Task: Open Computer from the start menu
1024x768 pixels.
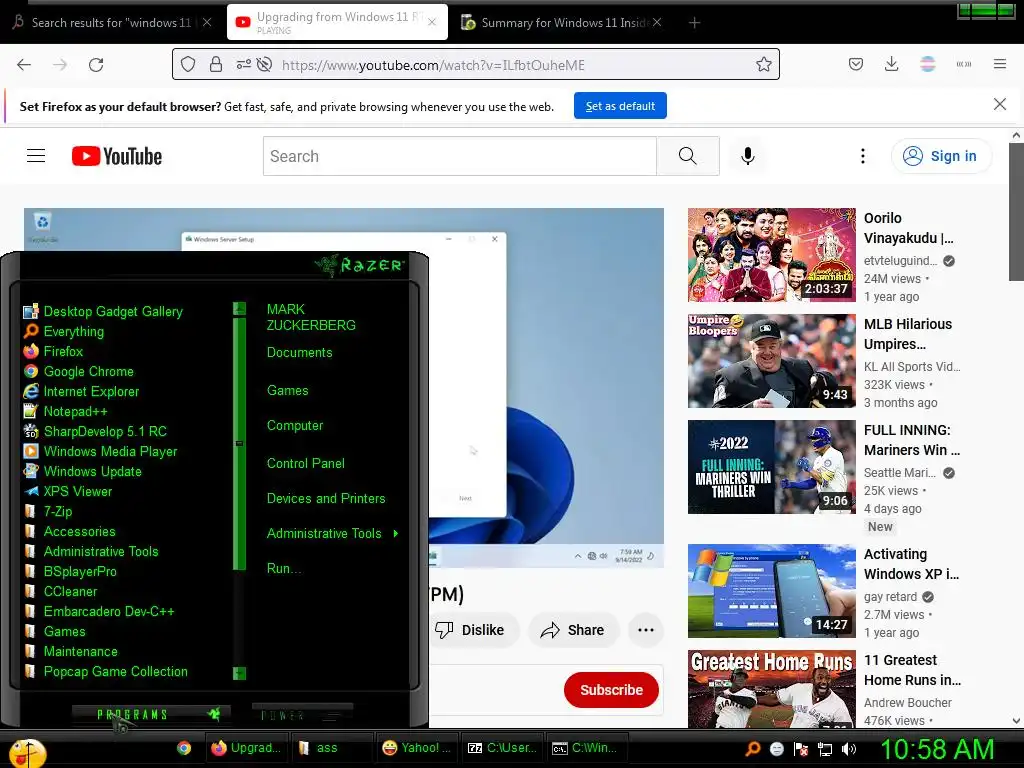Action: [295, 426]
